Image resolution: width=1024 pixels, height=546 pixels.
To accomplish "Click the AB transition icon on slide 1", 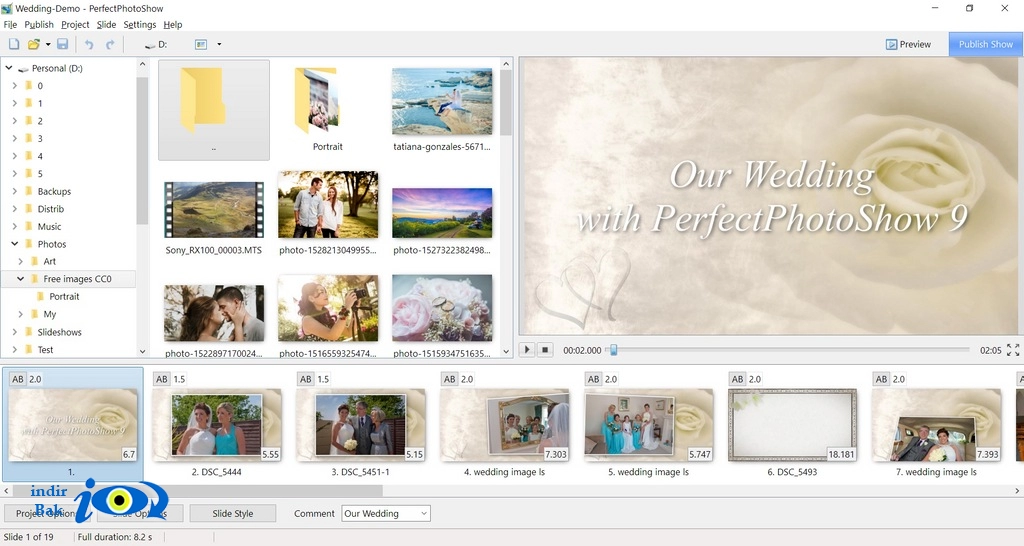I will (x=18, y=379).
